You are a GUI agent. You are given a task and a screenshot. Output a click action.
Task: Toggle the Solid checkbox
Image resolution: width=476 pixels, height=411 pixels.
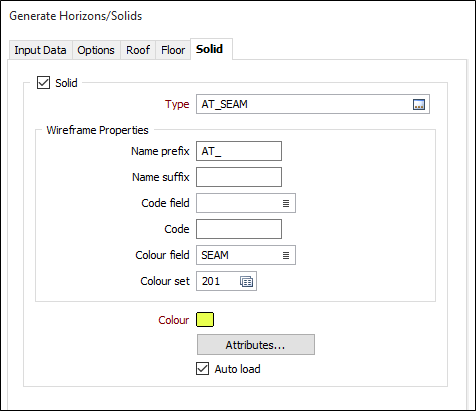coord(43,83)
